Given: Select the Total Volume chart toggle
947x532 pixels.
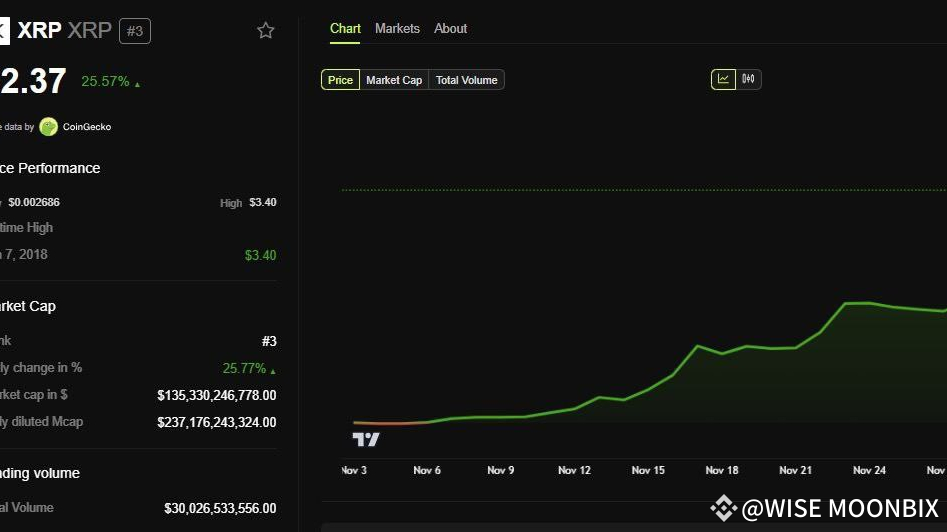Looking at the screenshot, I should pos(466,80).
